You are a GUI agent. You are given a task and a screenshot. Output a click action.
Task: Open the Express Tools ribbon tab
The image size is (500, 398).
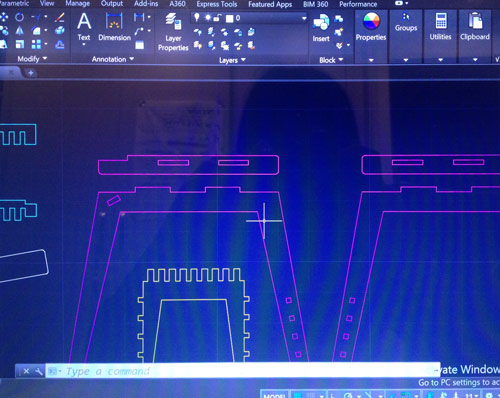point(217,4)
